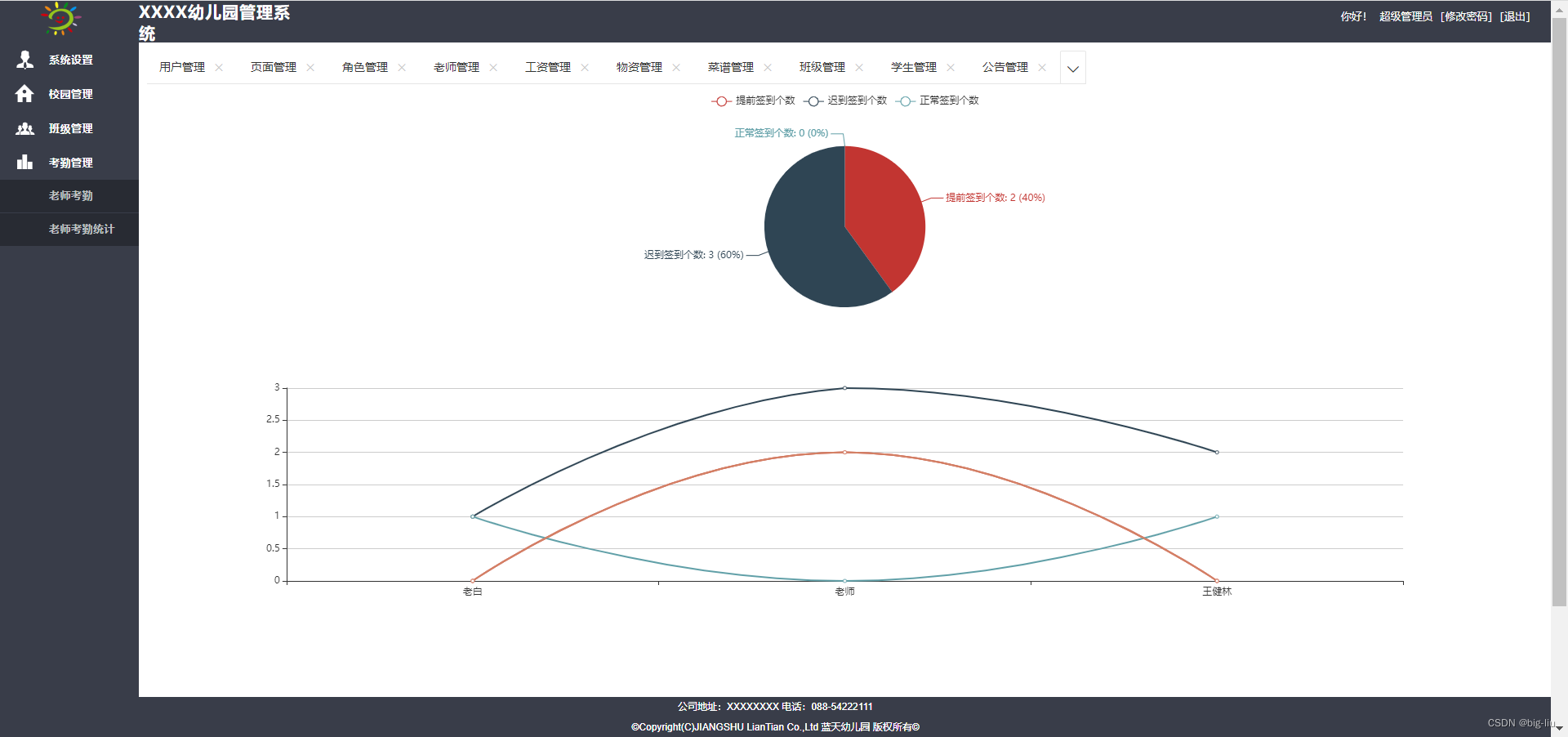Click the 老白 x-axis label
This screenshot has width=1568, height=737.
(x=473, y=592)
